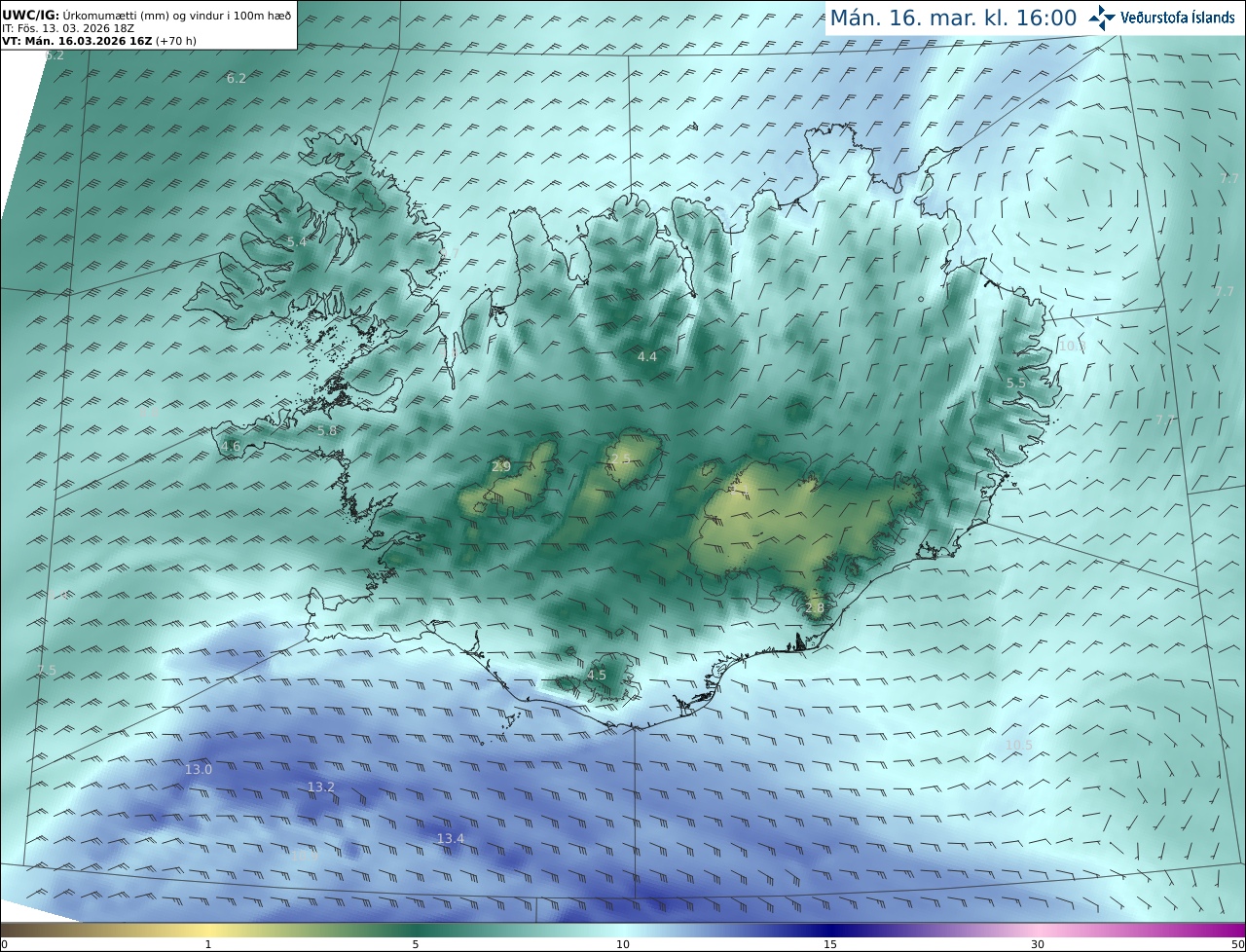Click the UWC/IG Úrkomumætti title text
The width and height of the screenshot is (1246, 952).
coord(147,15)
